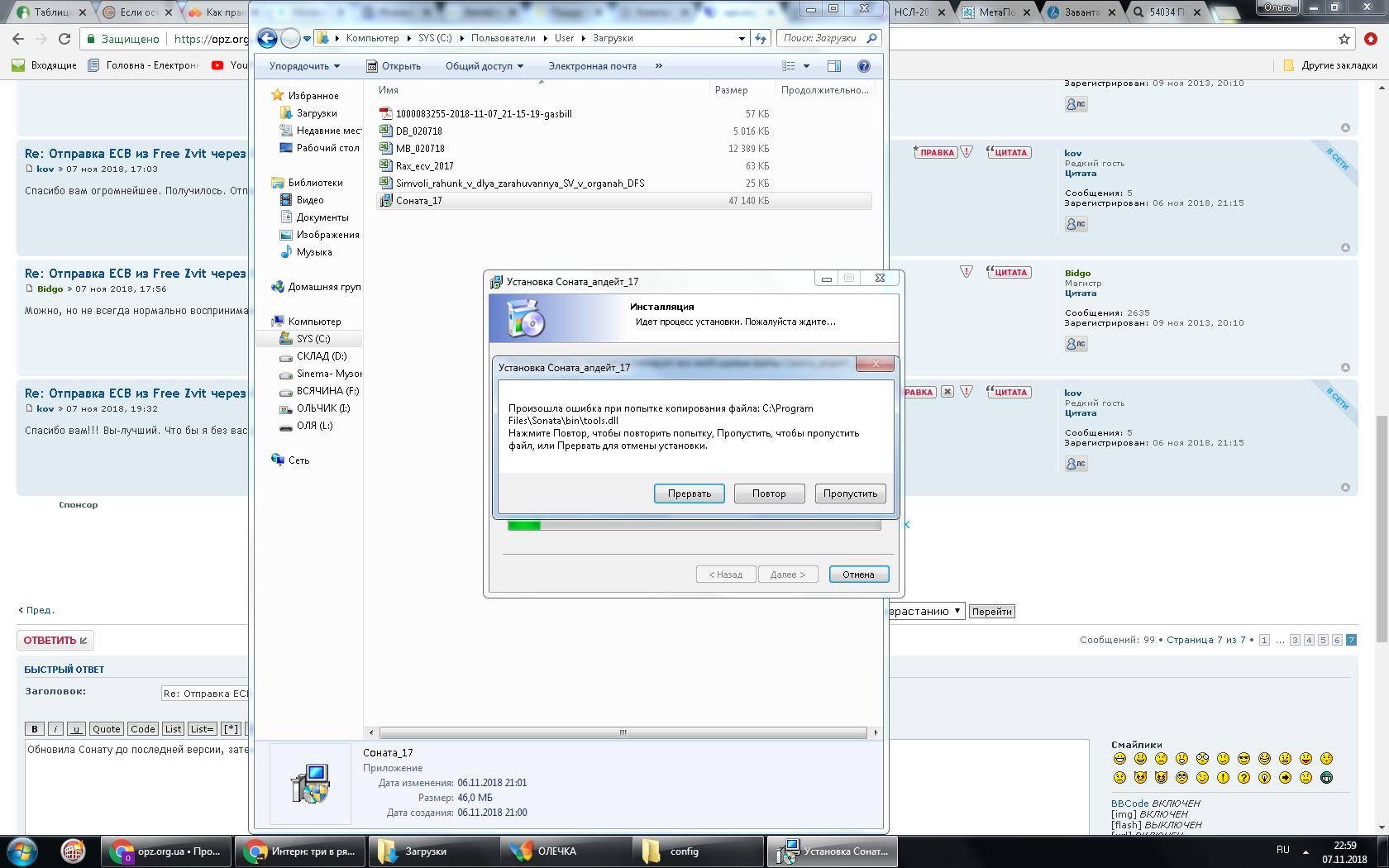This screenshot has width=1389, height=868.
Task: Sort files by the Имя column
Action: tap(541, 90)
